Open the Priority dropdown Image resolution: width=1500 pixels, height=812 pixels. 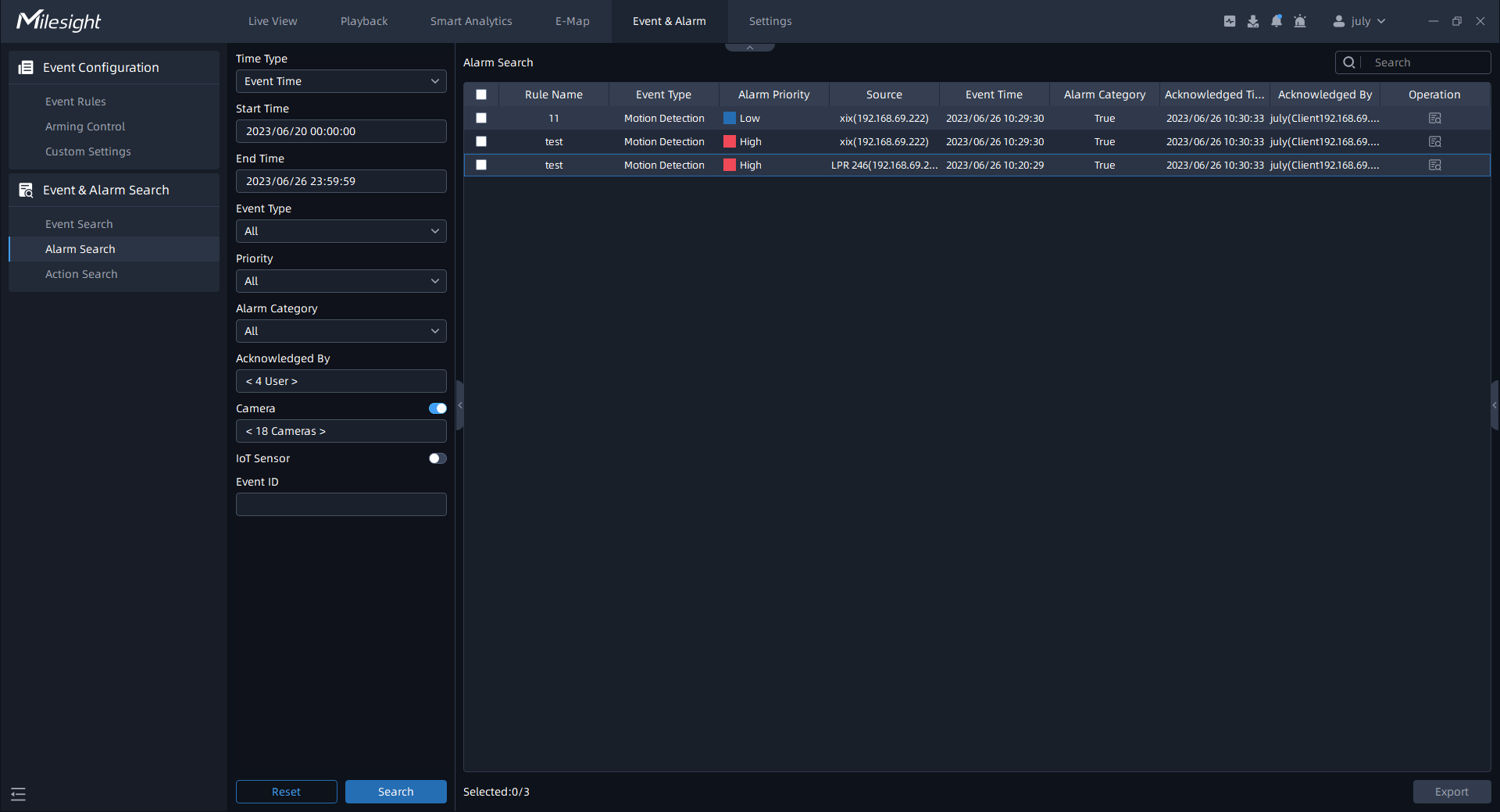tap(341, 281)
